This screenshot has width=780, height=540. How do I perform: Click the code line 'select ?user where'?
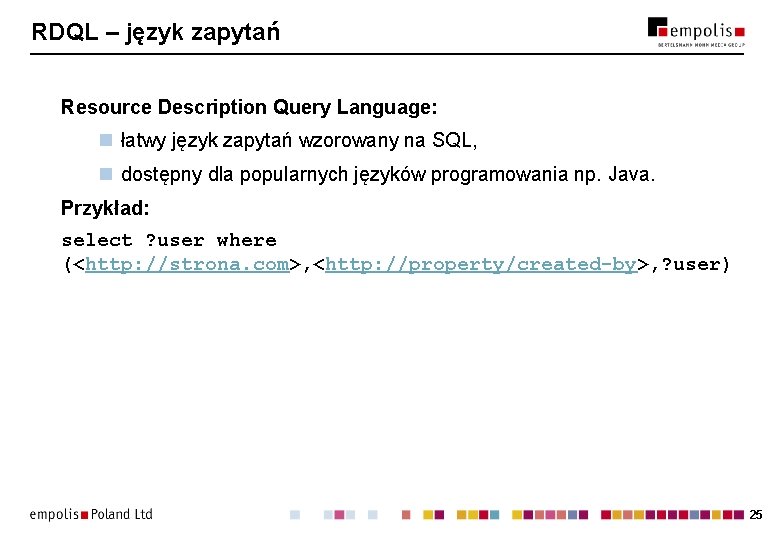169,241
